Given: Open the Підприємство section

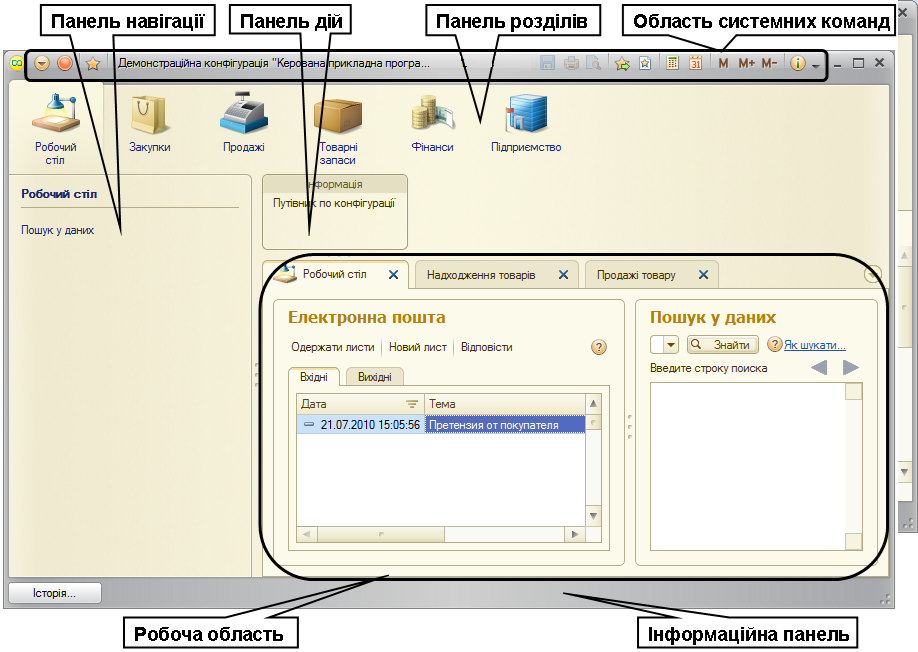Looking at the screenshot, I should 526,123.
